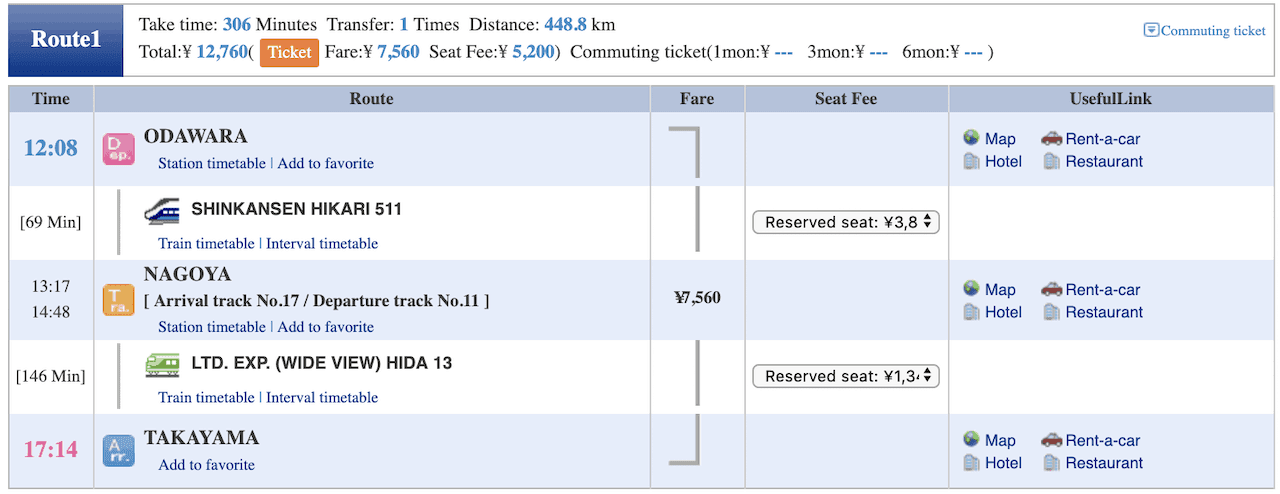Click the Odawara departure station icon
1280x494 pixels.
(x=118, y=149)
